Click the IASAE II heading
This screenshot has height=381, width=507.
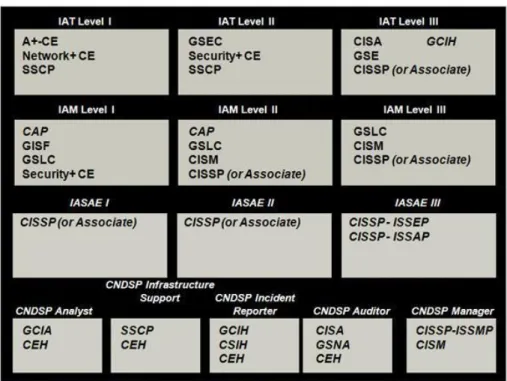[x=253, y=203]
